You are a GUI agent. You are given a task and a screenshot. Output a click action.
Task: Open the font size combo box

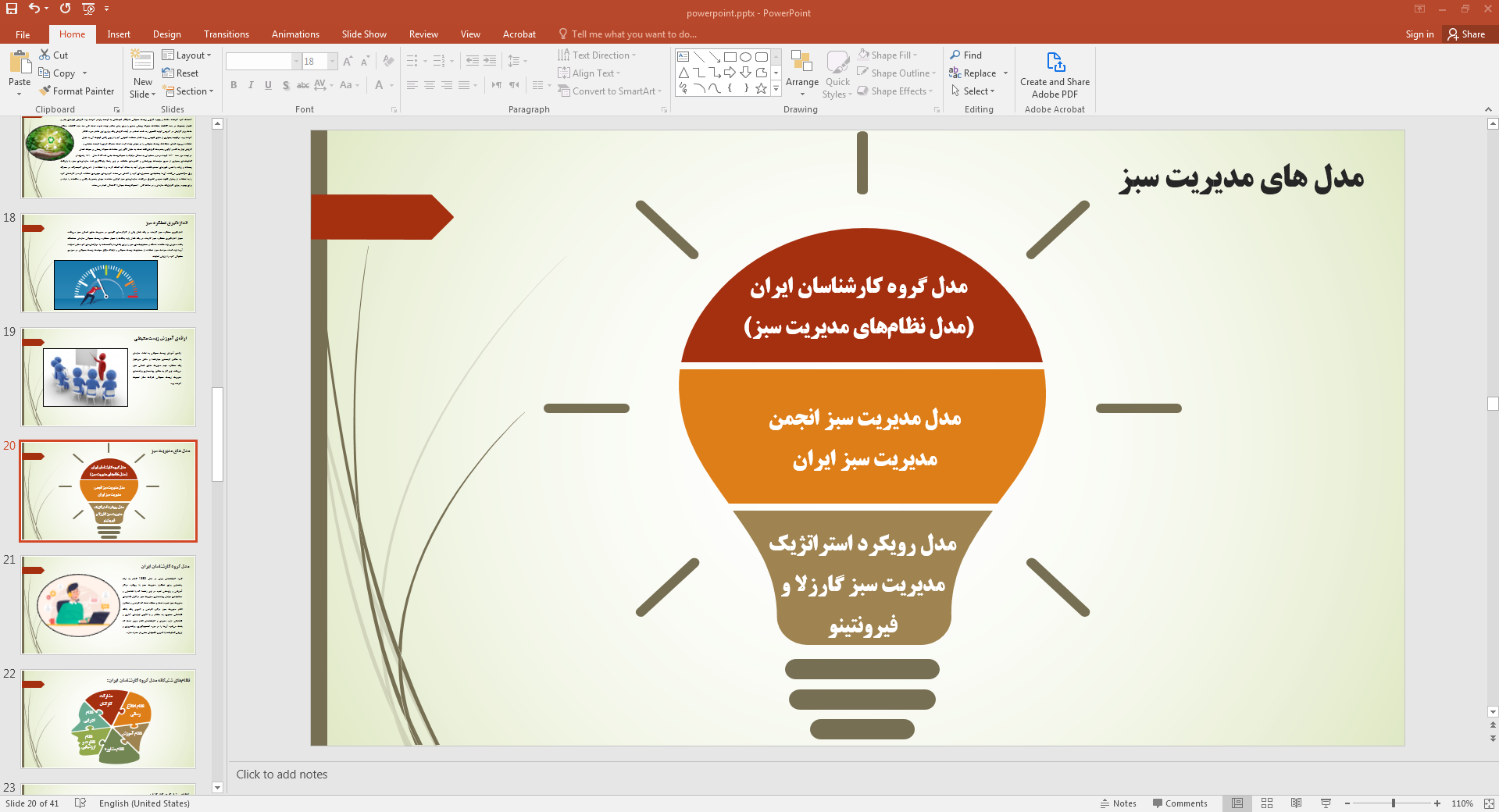(x=319, y=62)
